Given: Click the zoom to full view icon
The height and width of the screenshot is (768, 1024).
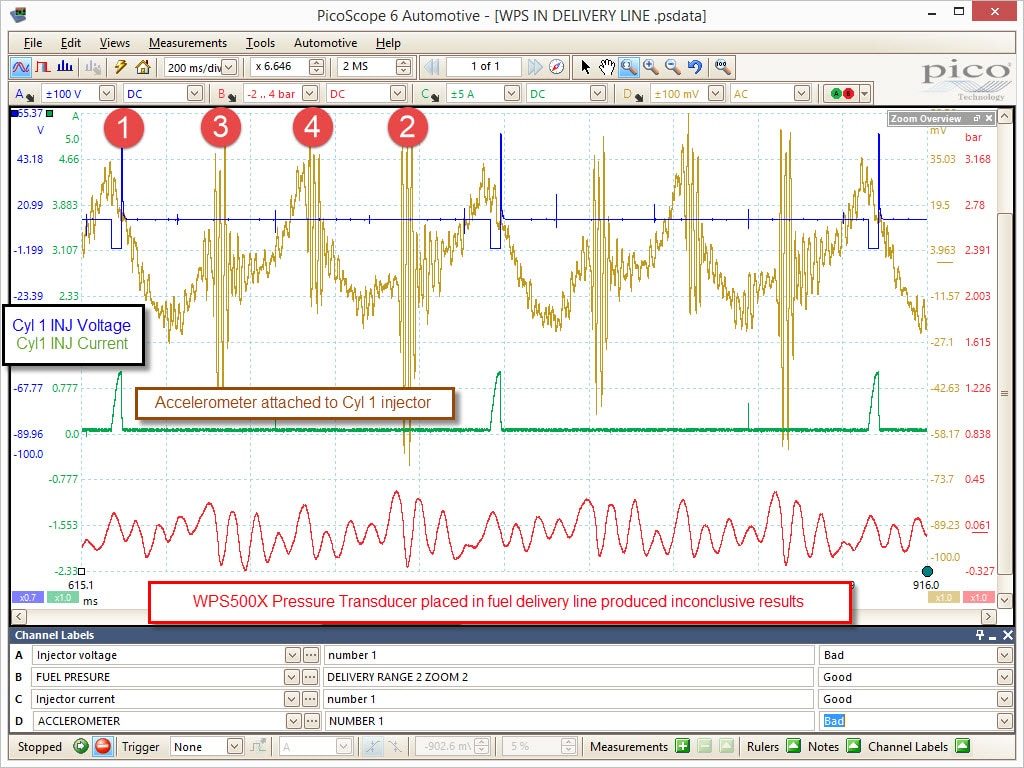Looking at the screenshot, I should pyautogui.click(x=722, y=67).
